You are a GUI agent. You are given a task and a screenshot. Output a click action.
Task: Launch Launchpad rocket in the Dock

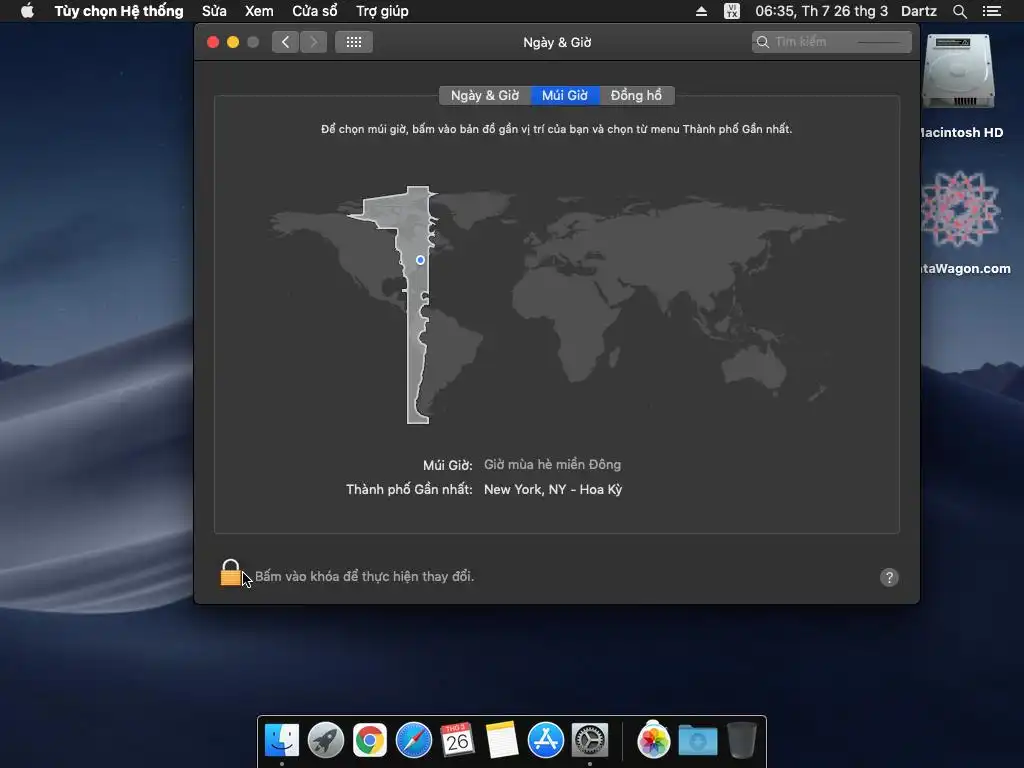tap(326, 741)
